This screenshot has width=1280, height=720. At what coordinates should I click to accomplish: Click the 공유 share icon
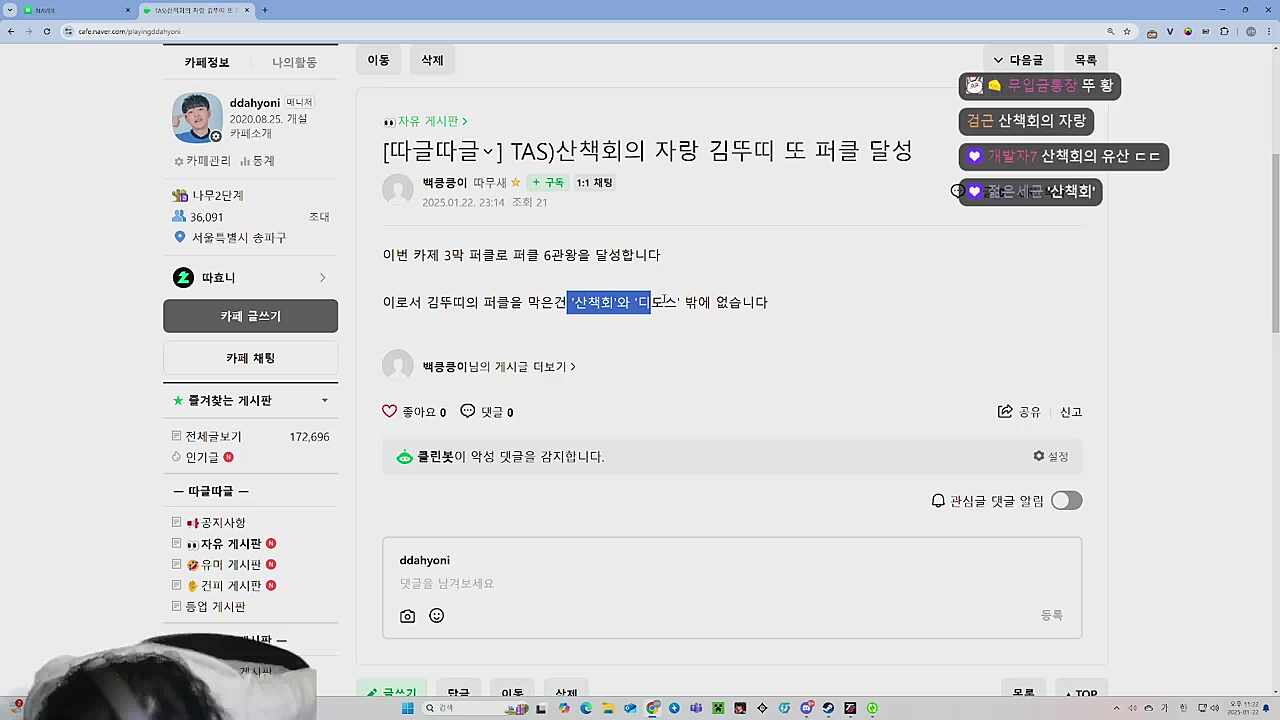click(x=1005, y=412)
